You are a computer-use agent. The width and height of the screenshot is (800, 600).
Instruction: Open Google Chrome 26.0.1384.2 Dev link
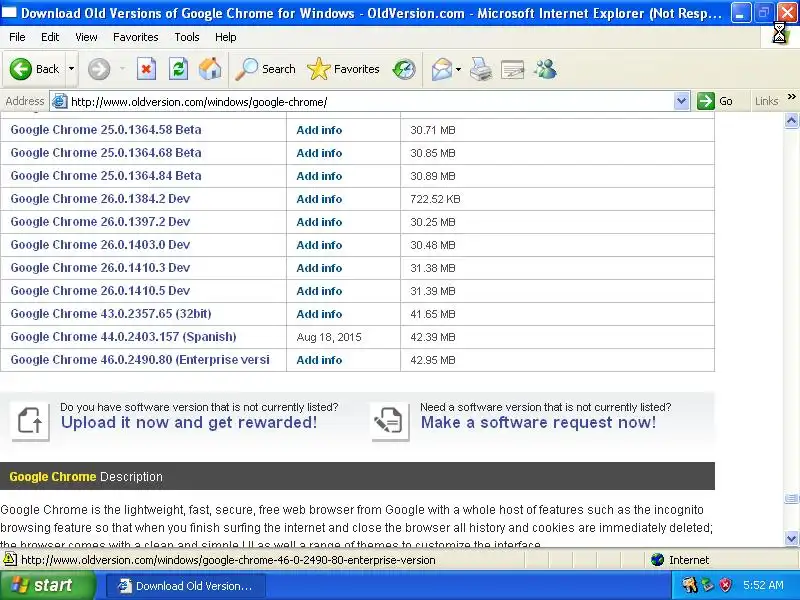(100, 198)
